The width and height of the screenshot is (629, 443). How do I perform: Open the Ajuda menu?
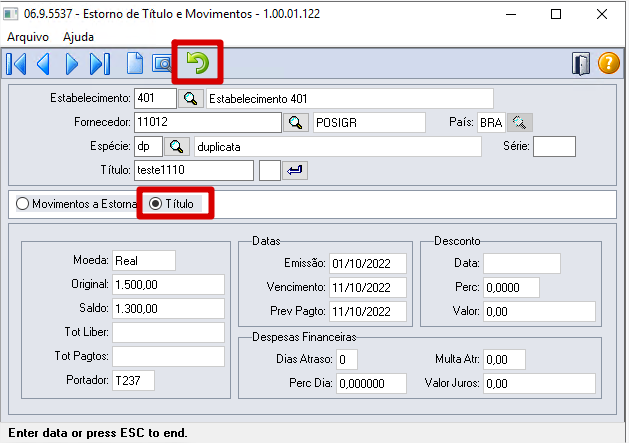click(79, 37)
